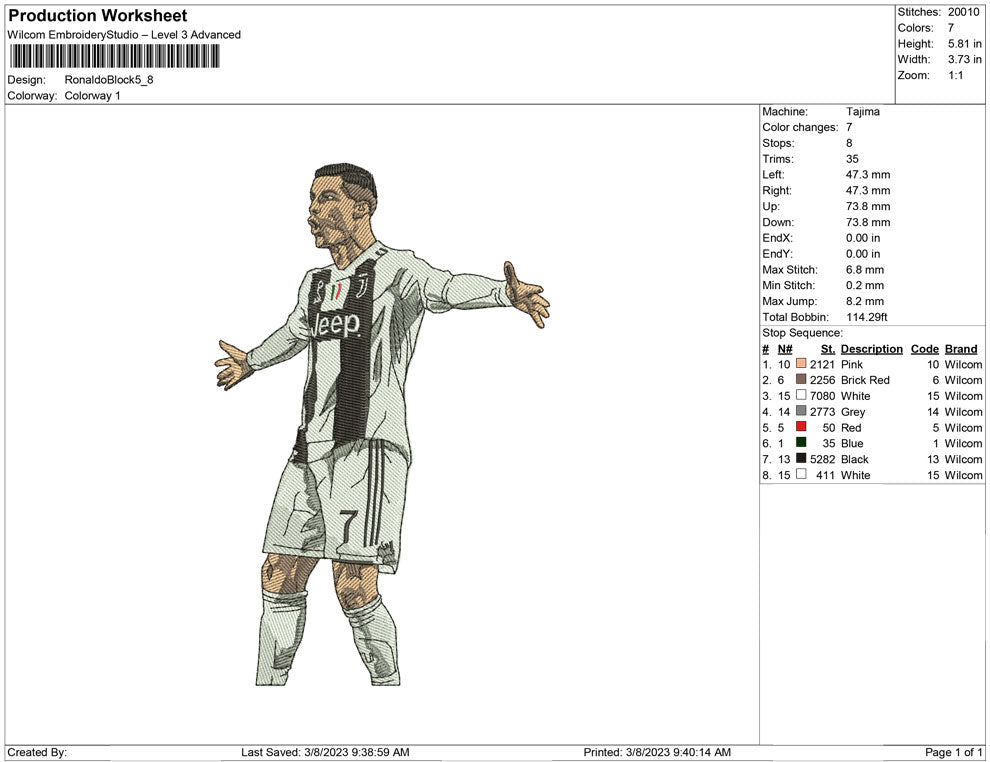Click the trims value '35'

[x=852, y=158]
